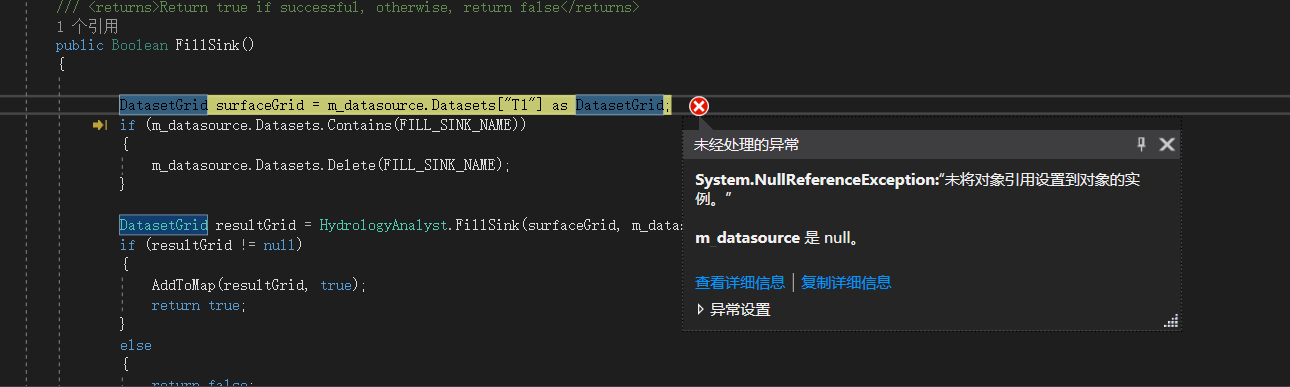Pin the unhandled exception popup
The width and height of the screenshot is (1290, 387).
1142,145
